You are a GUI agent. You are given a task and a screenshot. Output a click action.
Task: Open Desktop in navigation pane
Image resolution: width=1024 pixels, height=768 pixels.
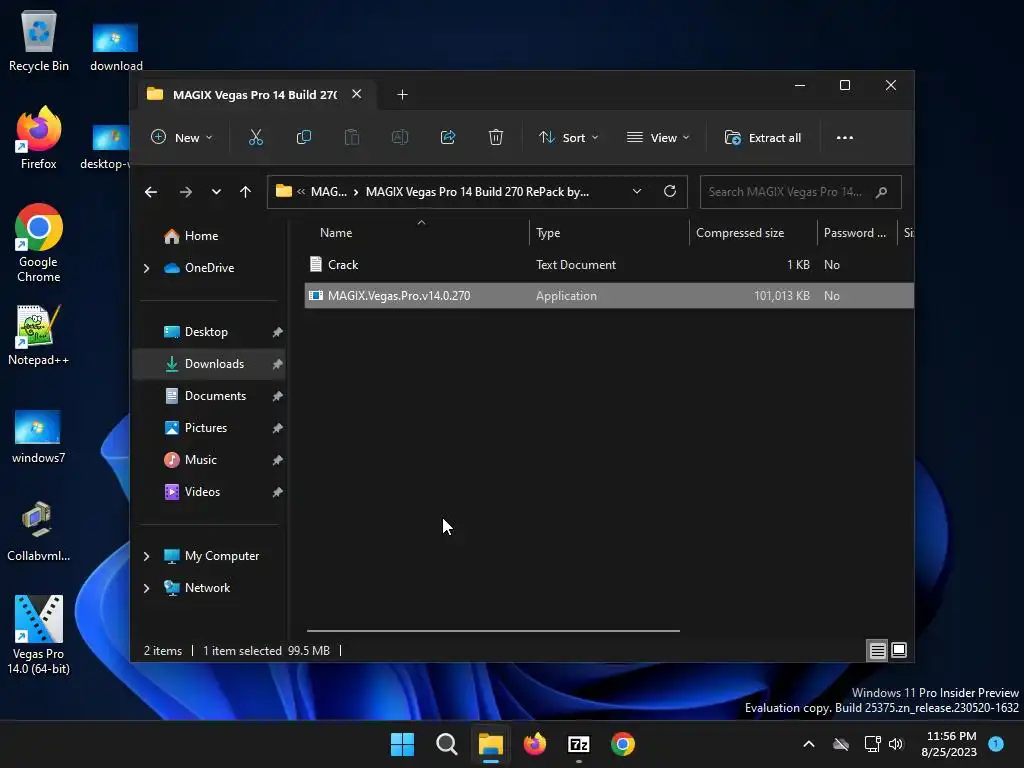(206, 332)
